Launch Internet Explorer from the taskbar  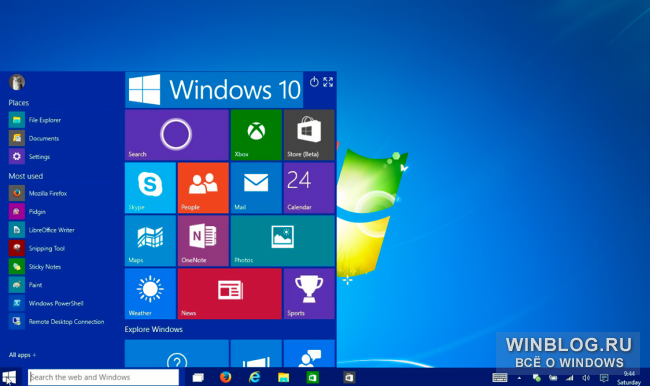click(255, 377)
